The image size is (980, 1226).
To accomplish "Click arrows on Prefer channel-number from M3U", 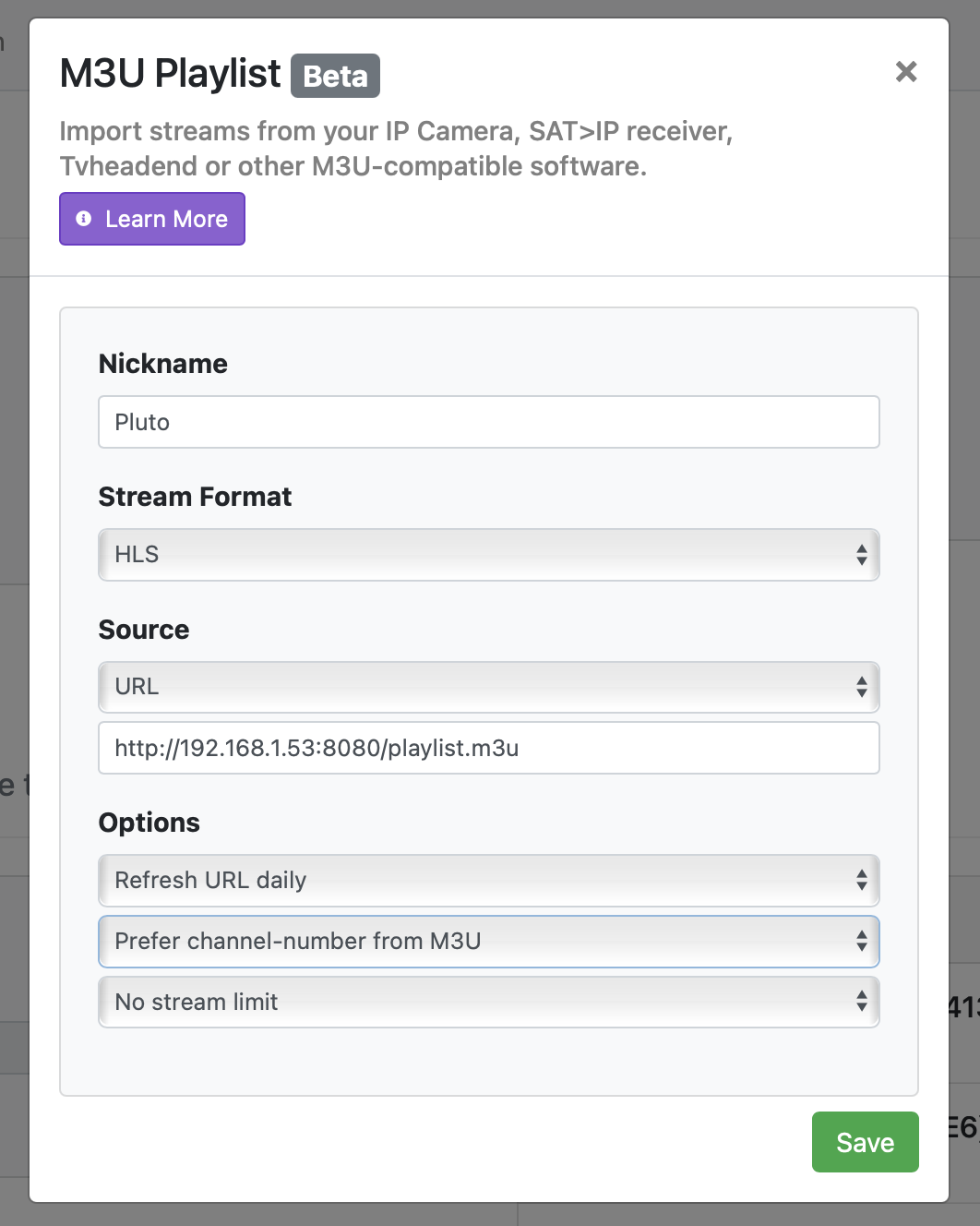I will (861, 942).
